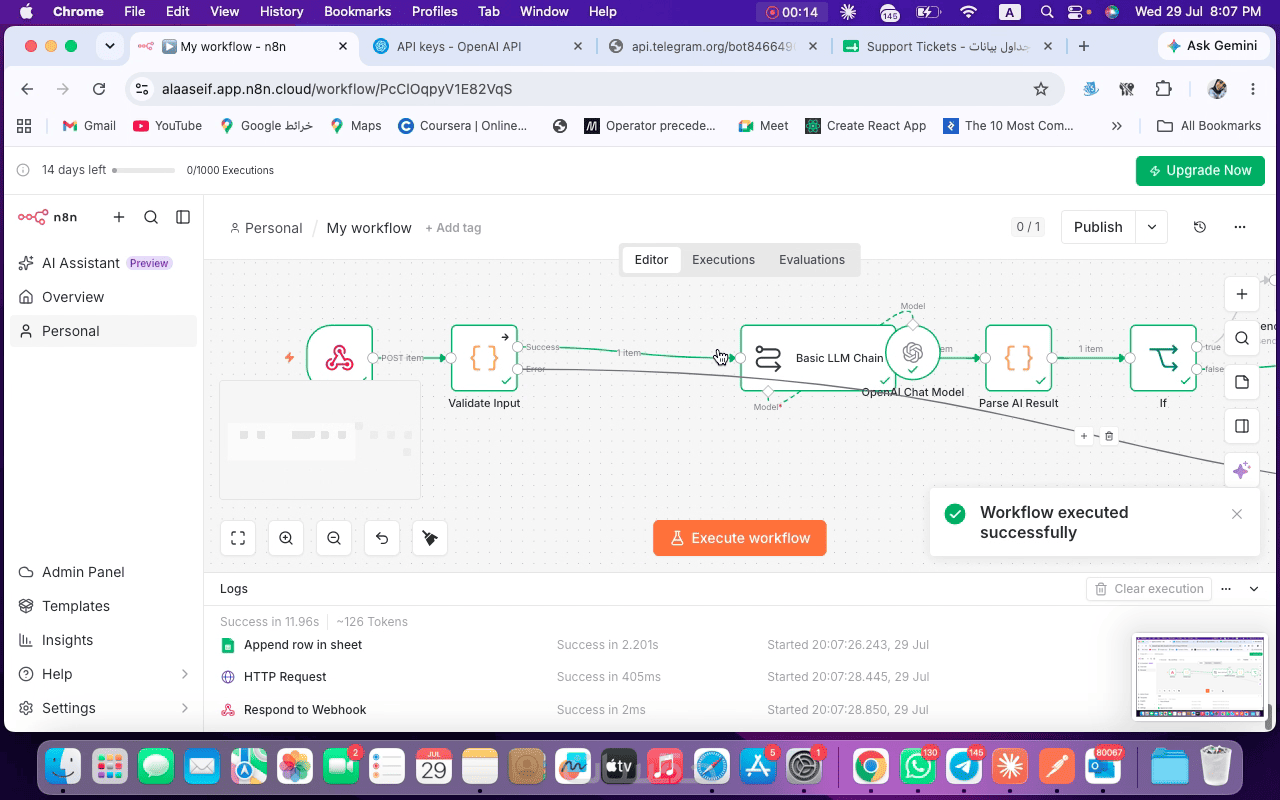Switch to the Evaluations tab
The width and height of the screenshot is (1280, 800).
point(812,260)
